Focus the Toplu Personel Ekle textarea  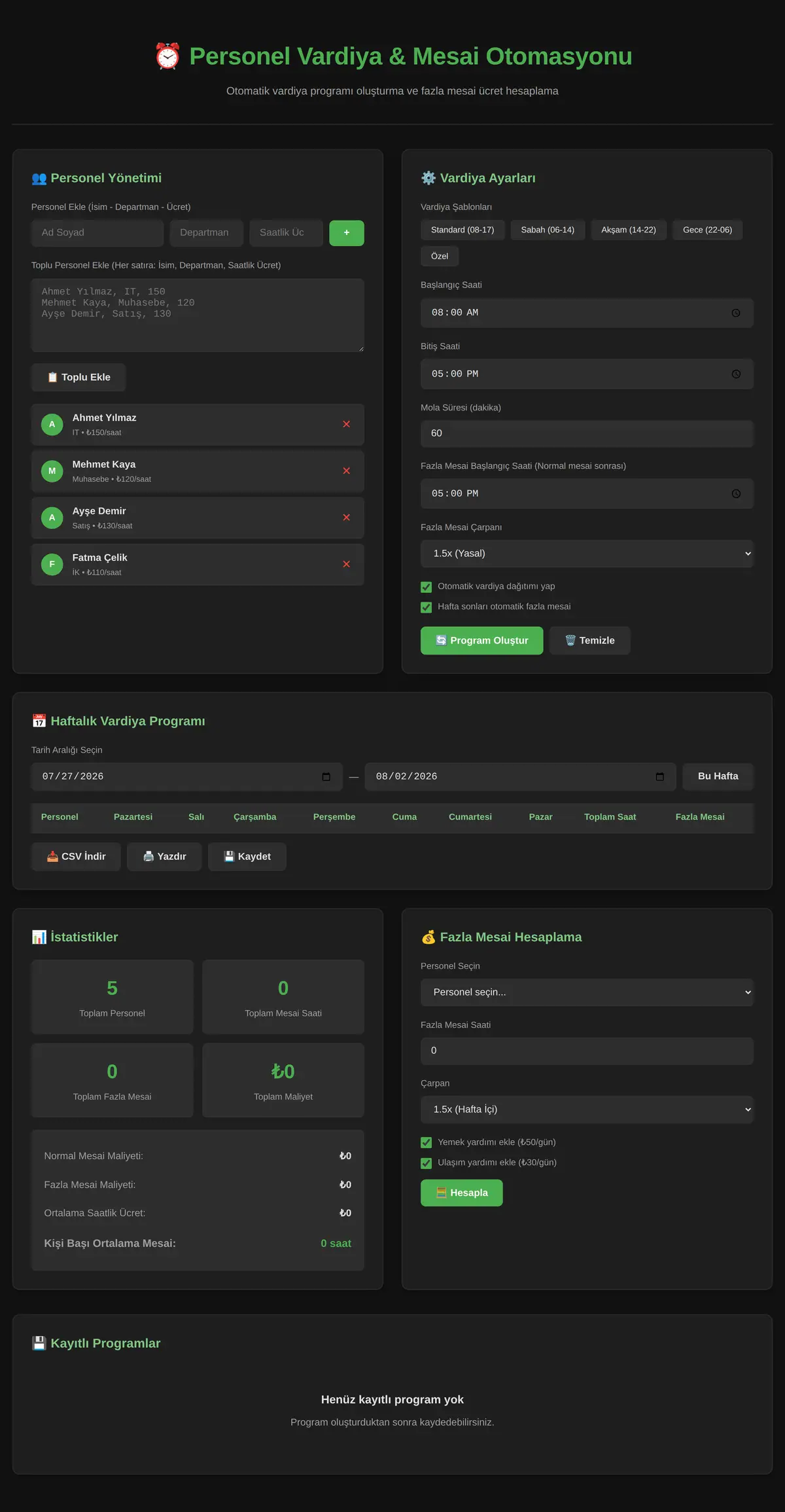pyautogui.click(x=198, y=315)
